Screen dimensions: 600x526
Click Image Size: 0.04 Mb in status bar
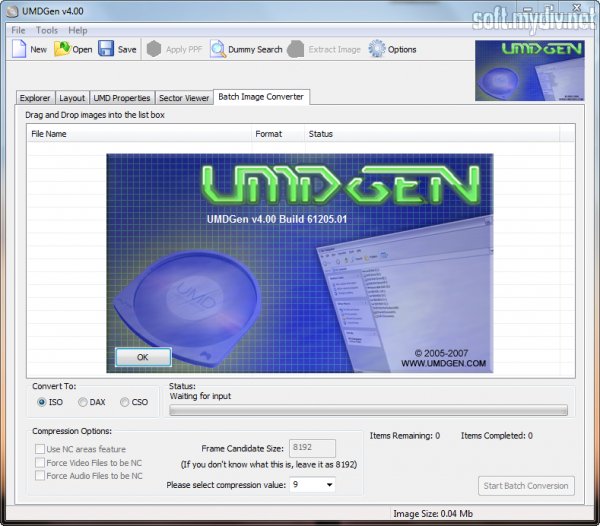pyautogui.click(x=433, y=514)
